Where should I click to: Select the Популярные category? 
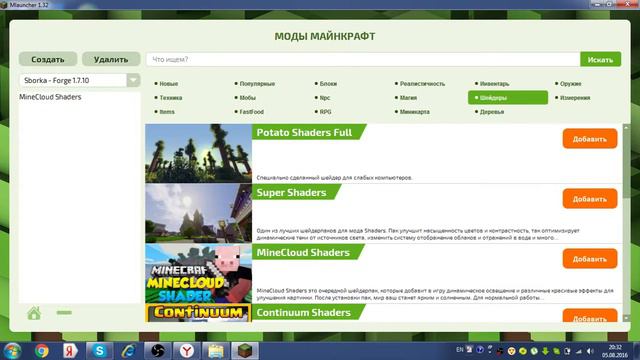(x=257, y=84)
